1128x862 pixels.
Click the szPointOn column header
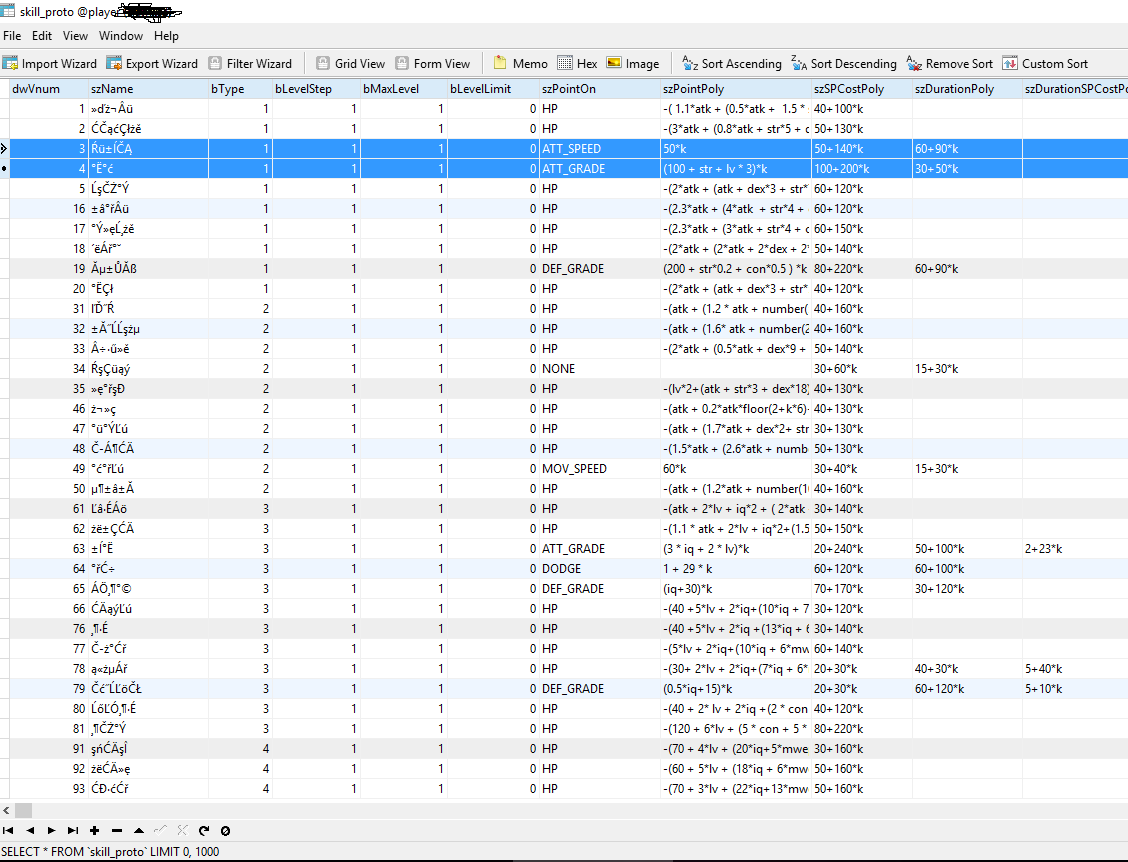click(x=568, y=89)
